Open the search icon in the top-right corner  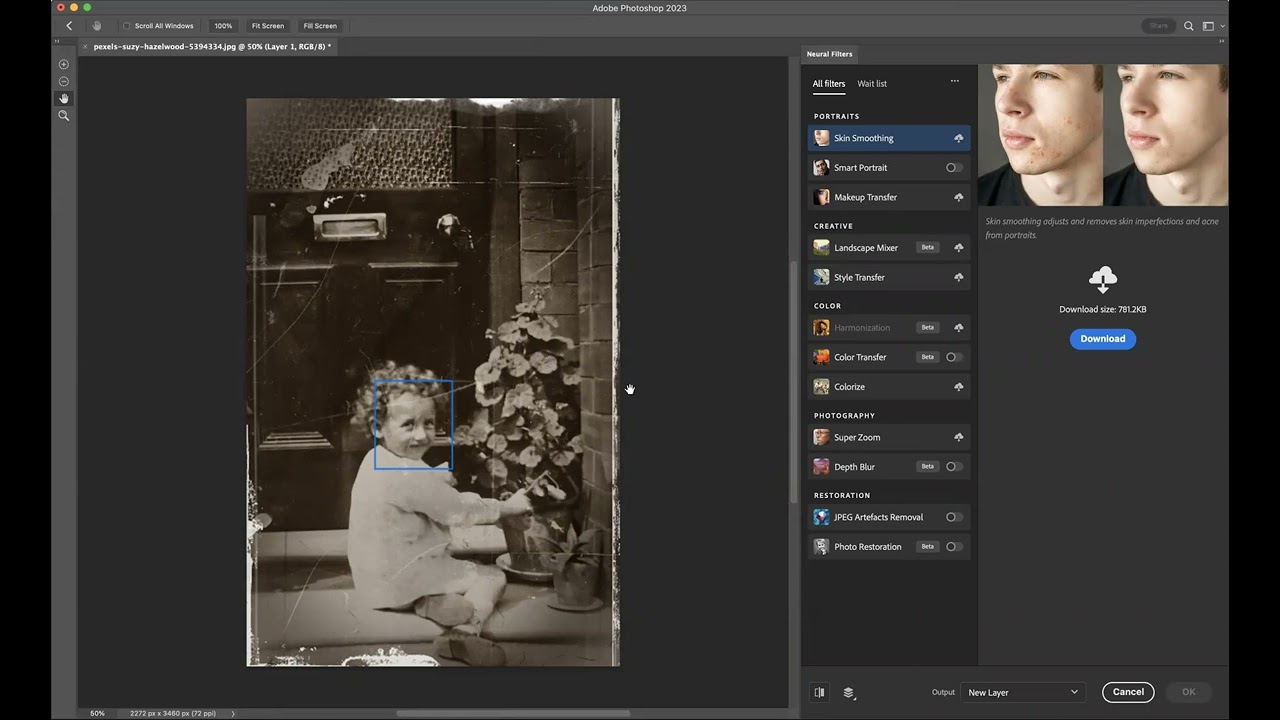(x=1189, y=26)
